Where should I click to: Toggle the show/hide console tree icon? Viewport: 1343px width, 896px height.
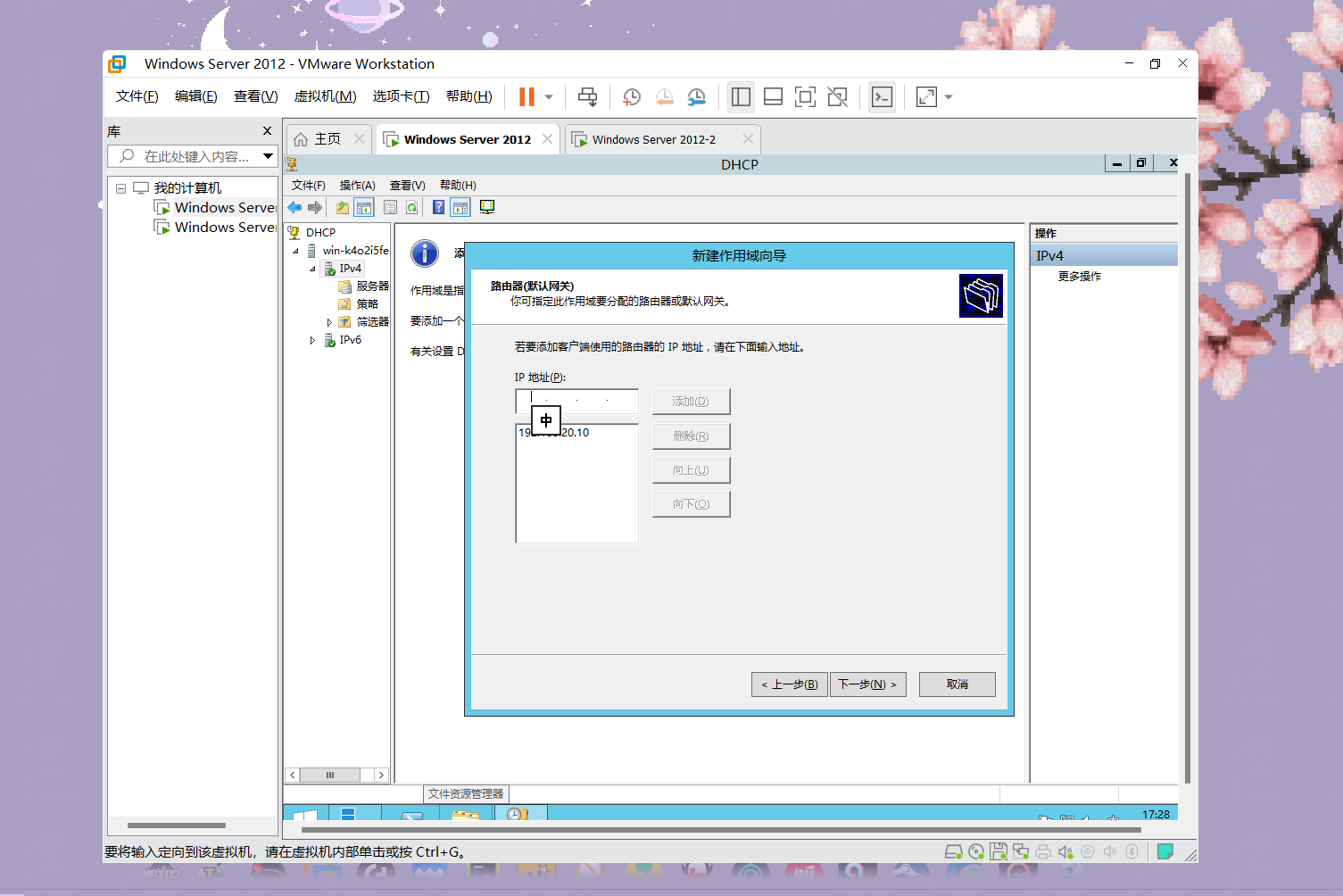364,208
